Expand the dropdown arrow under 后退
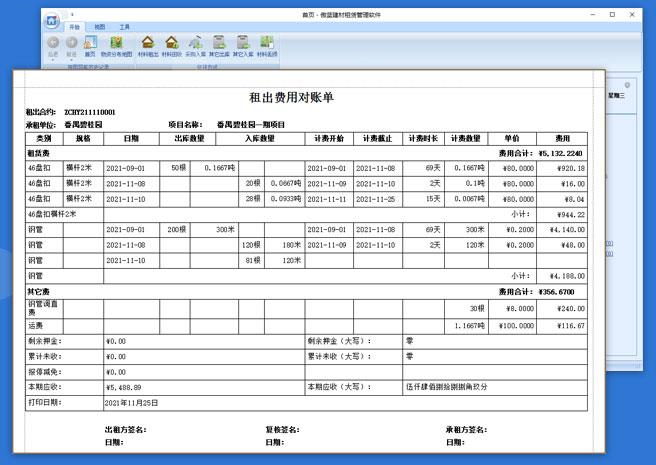Image resolution: width=656 pixels, height=465 pixels. click(53, 60)
